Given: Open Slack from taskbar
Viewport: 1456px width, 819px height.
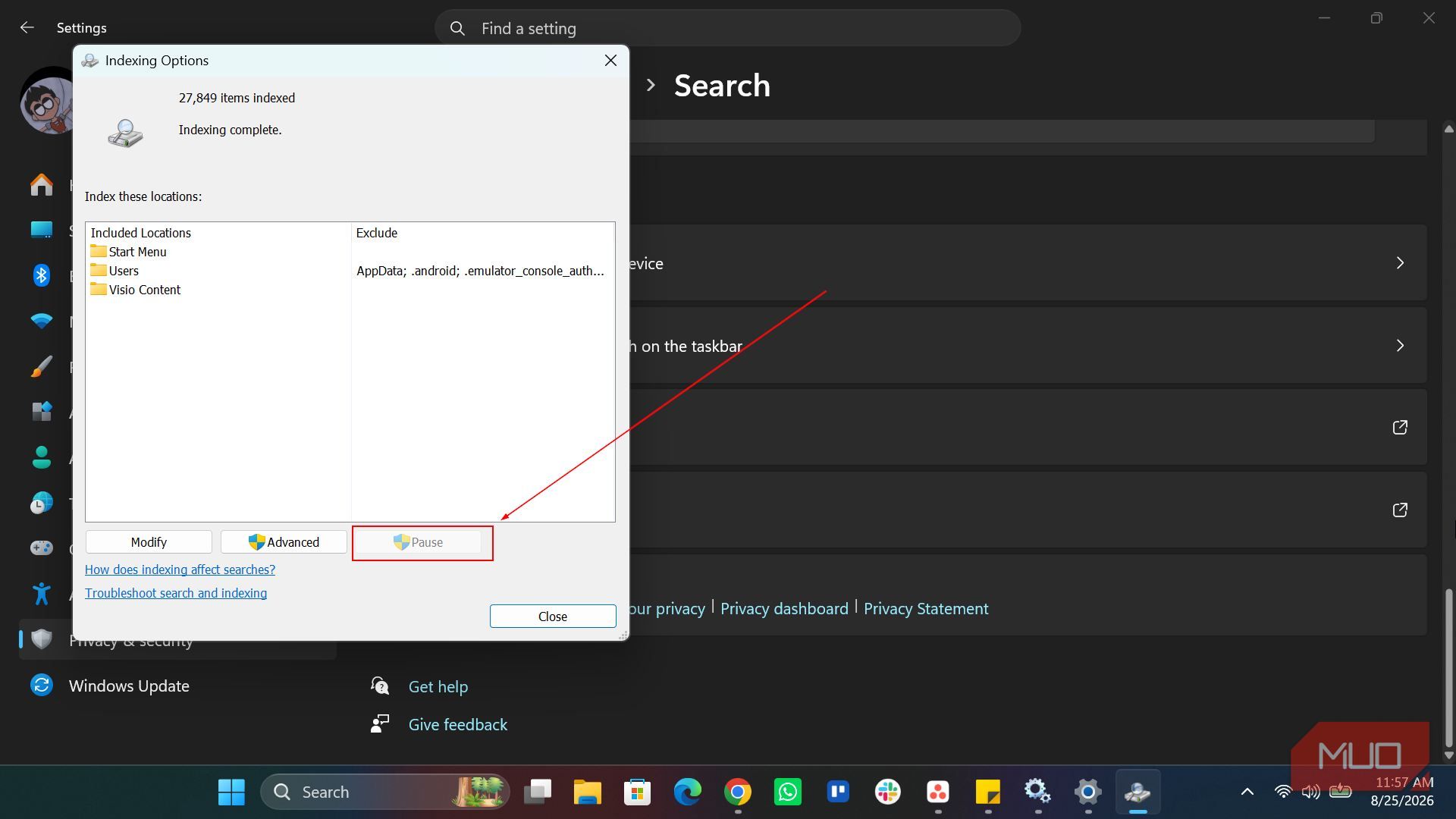Looking at the screenshot, I should [x=888, y=792].
